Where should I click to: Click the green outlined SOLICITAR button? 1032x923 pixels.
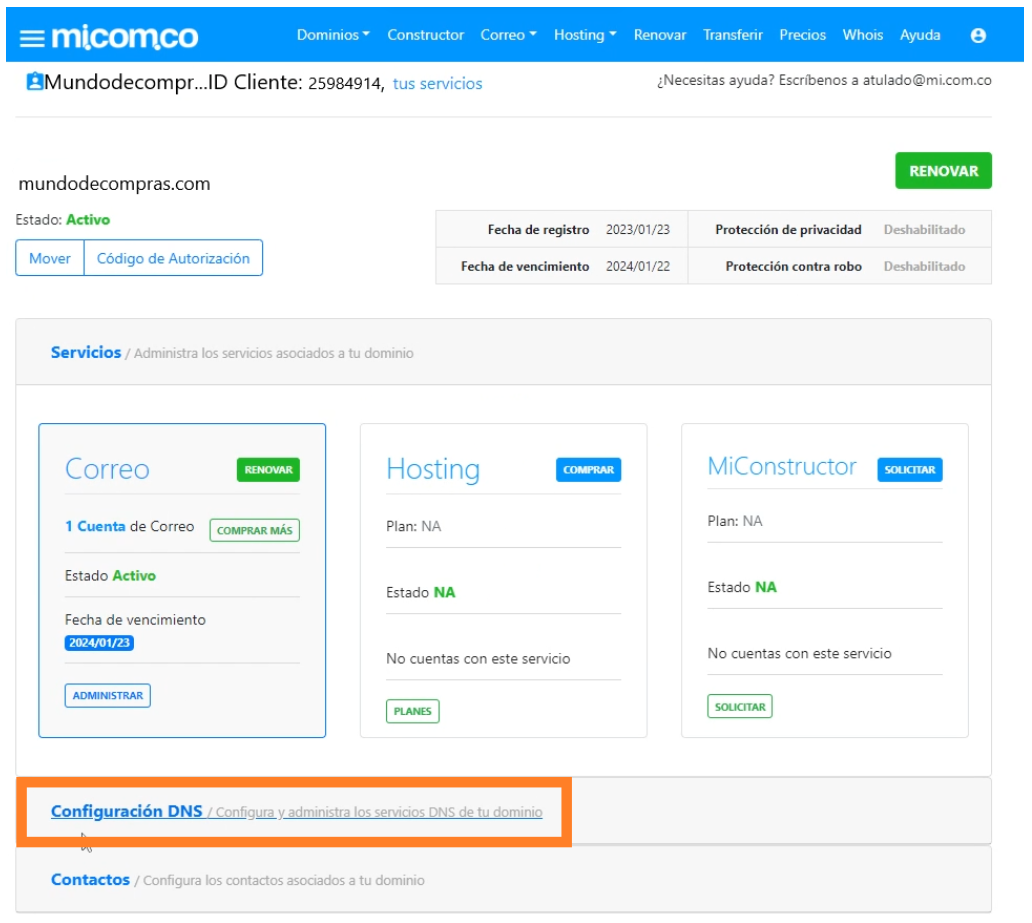click(740, 706)
